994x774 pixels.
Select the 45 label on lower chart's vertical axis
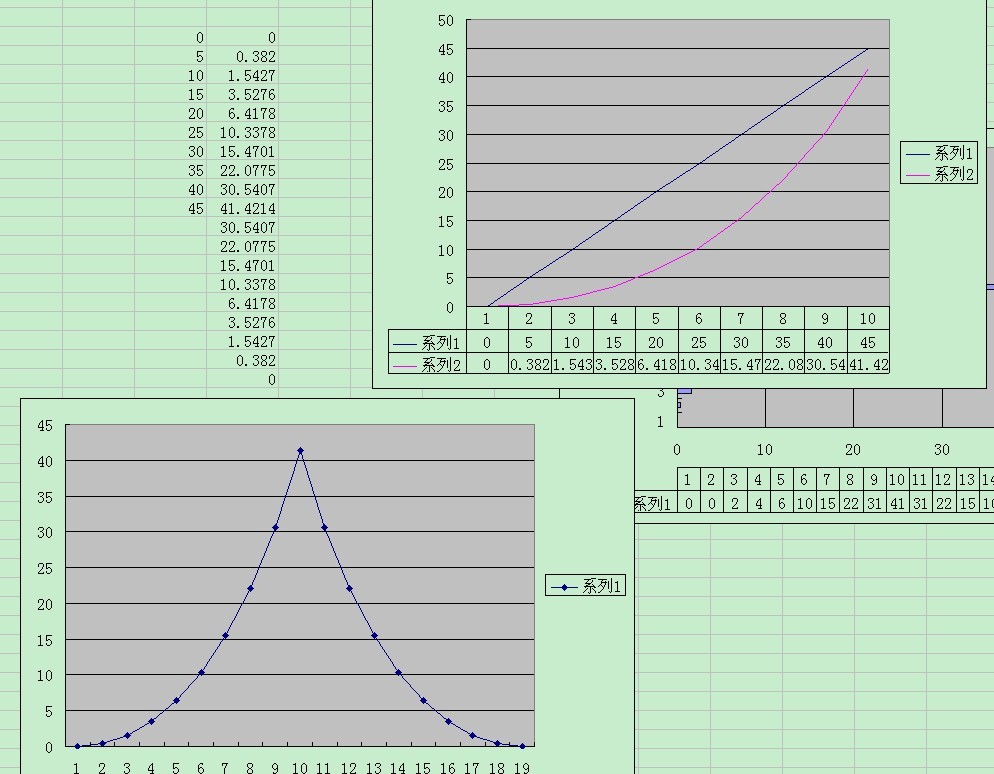click(x=44, y=425)
